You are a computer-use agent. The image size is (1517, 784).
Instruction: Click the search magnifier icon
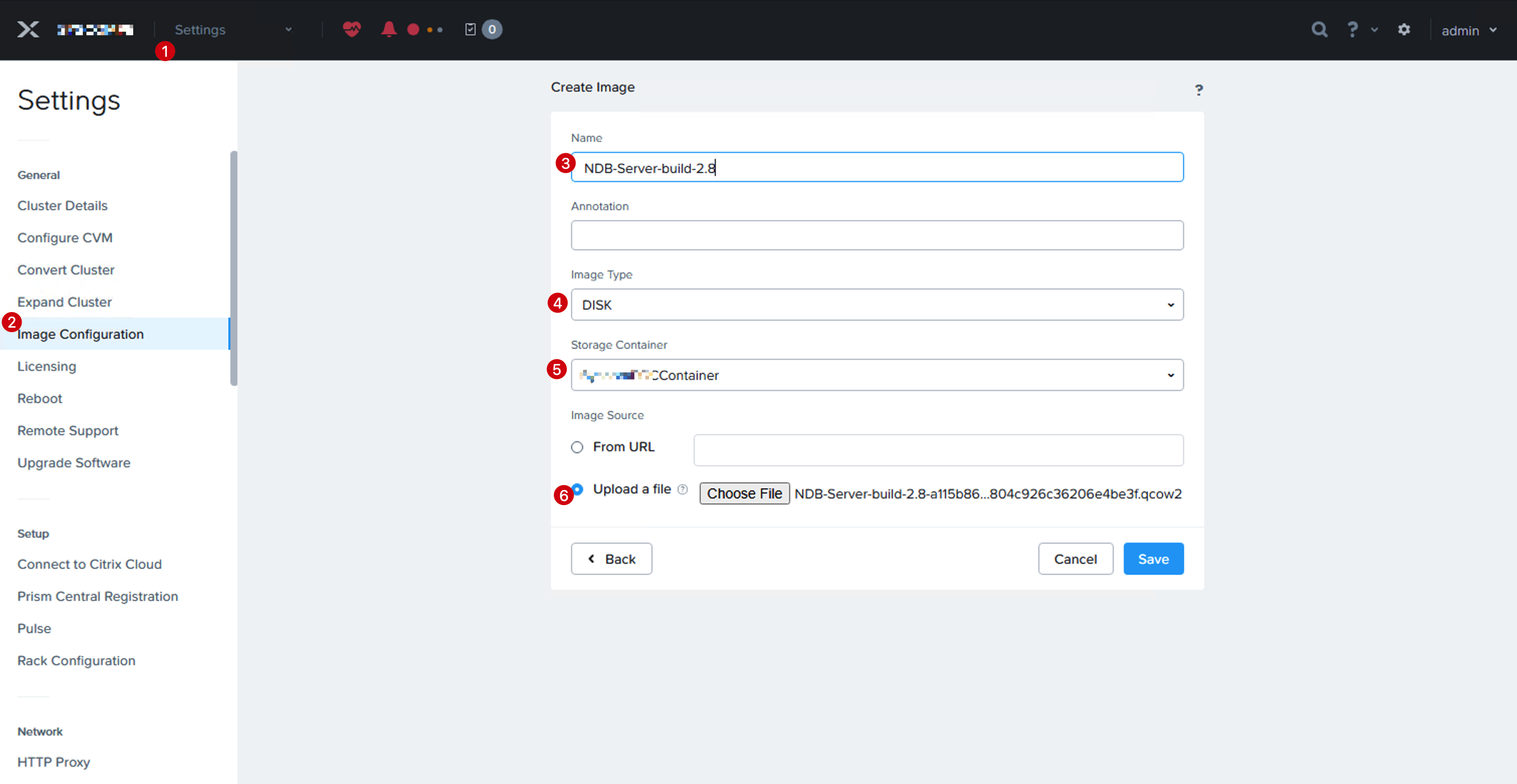pyautogui.click(x=1319, y=30)
